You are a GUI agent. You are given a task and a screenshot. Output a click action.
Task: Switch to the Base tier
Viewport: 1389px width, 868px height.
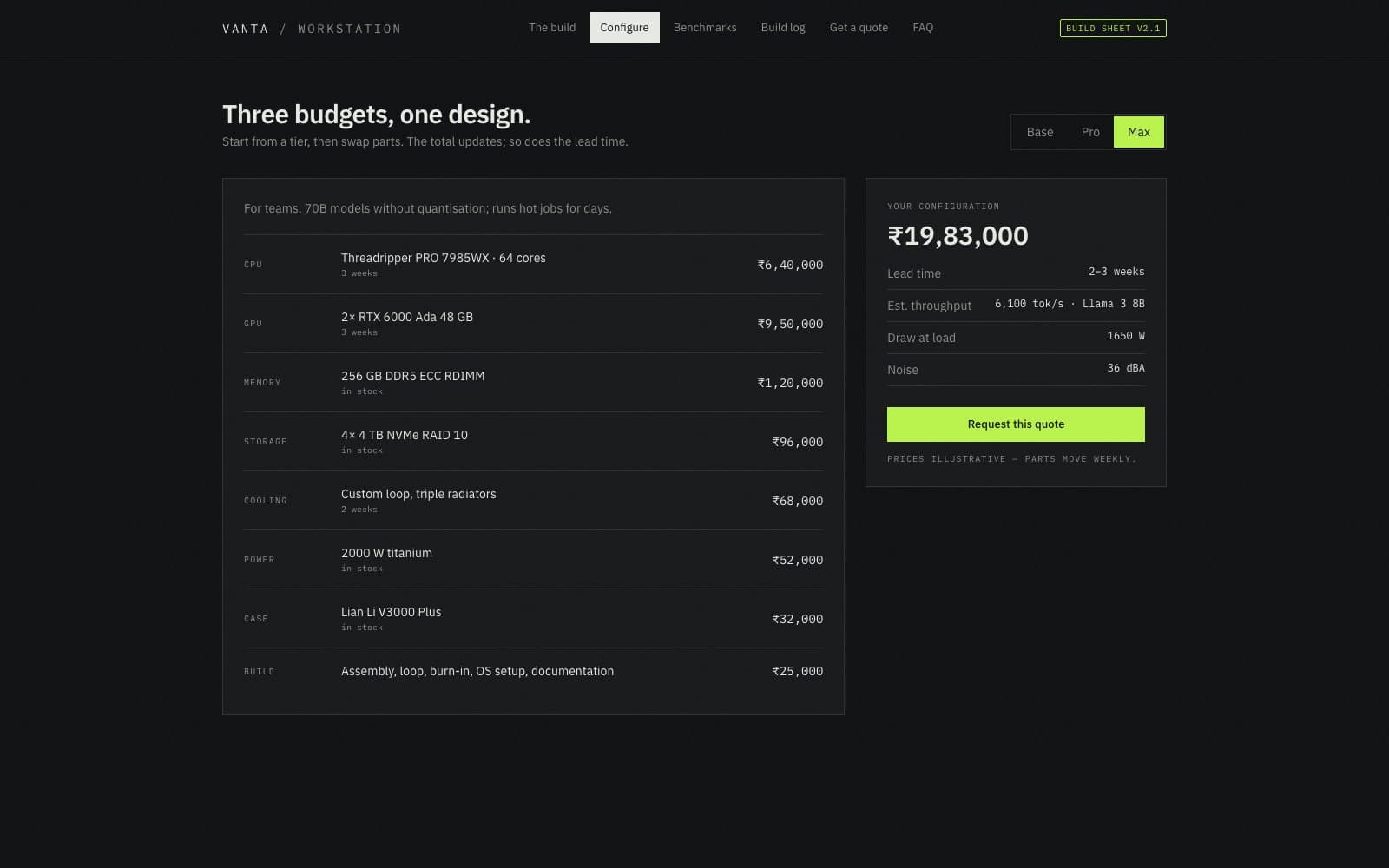click(x=1040, y=132)
